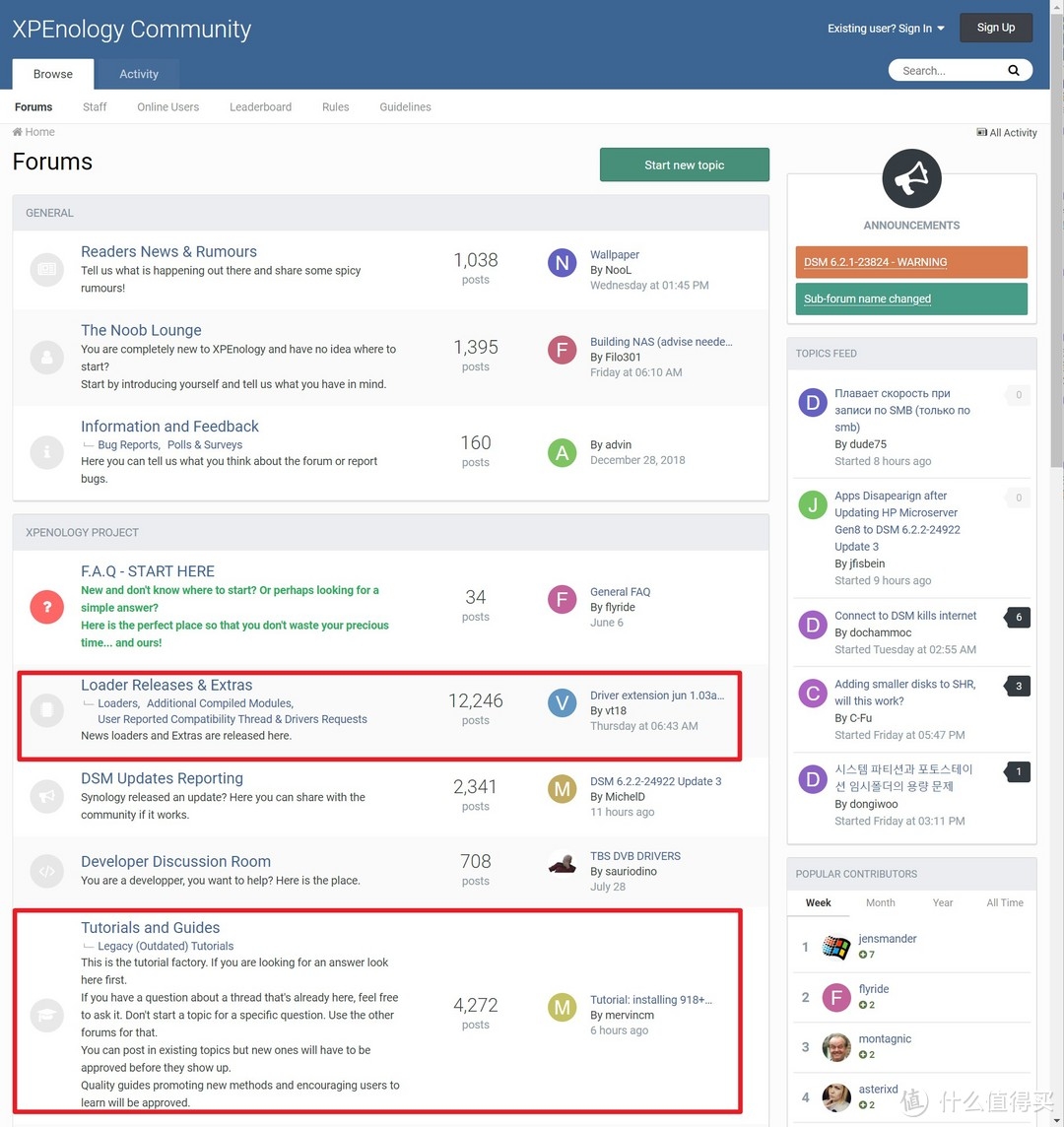This screenshot has width=1064, height=1127.
Task: Open the Polls & Surveys subforum
Action: 205,445
